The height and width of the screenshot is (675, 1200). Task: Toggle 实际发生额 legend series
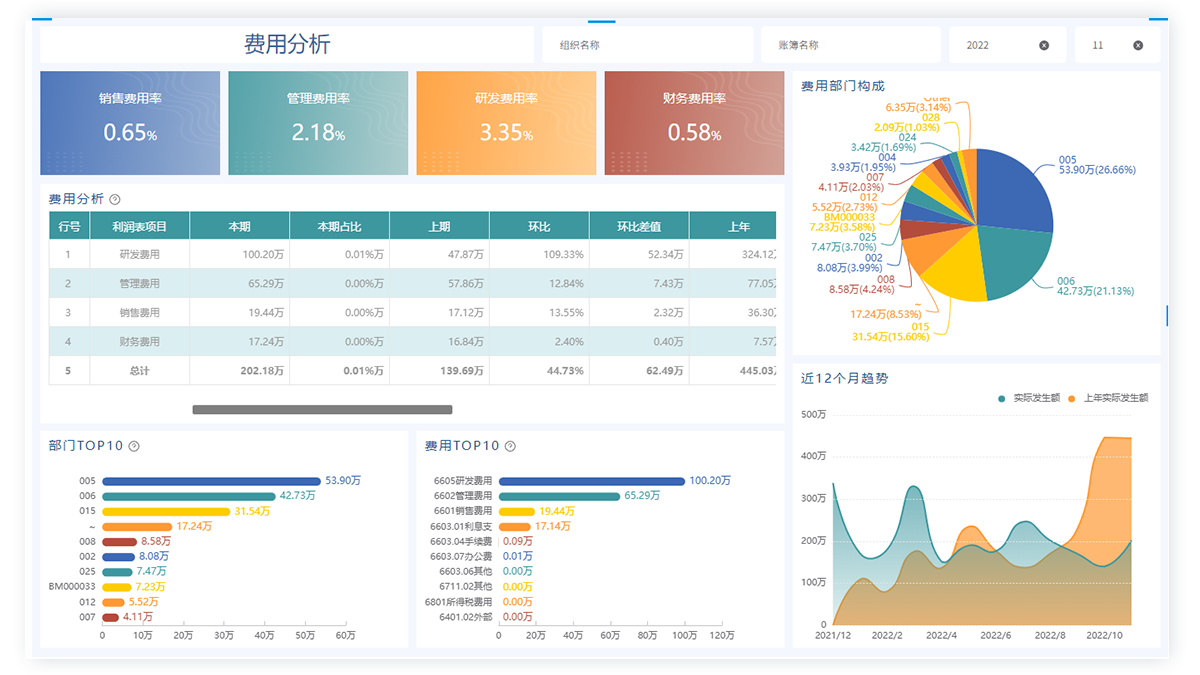(1029, 398)
